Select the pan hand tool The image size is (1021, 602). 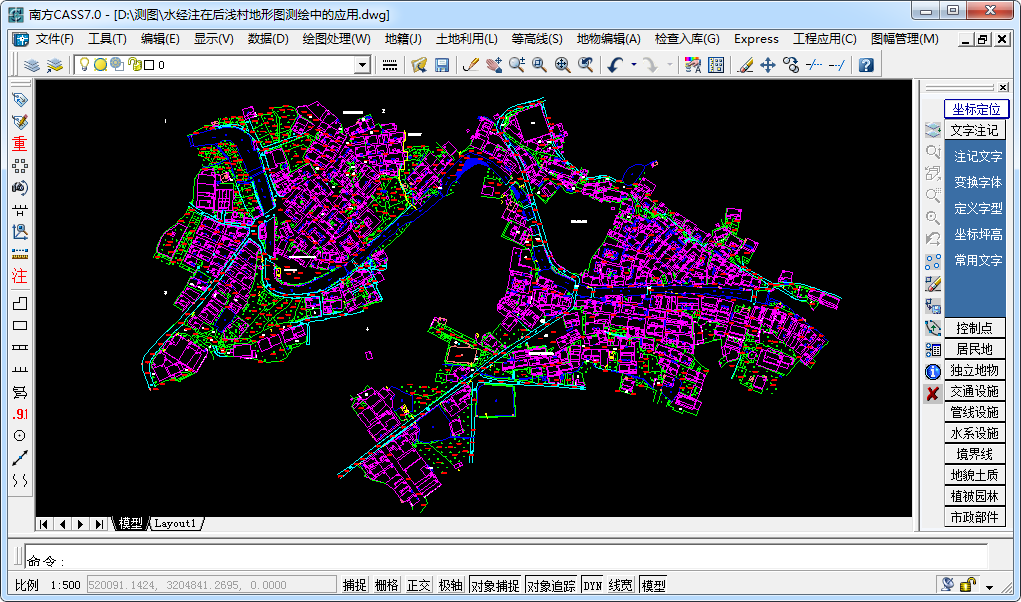coord(494,65)
